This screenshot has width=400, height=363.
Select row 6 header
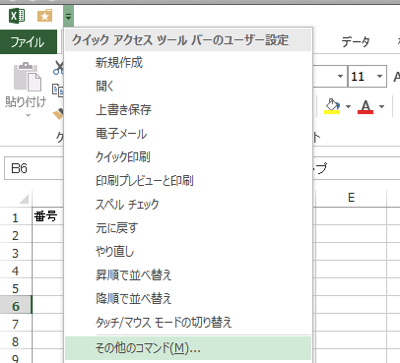click(x=16, y=306)
